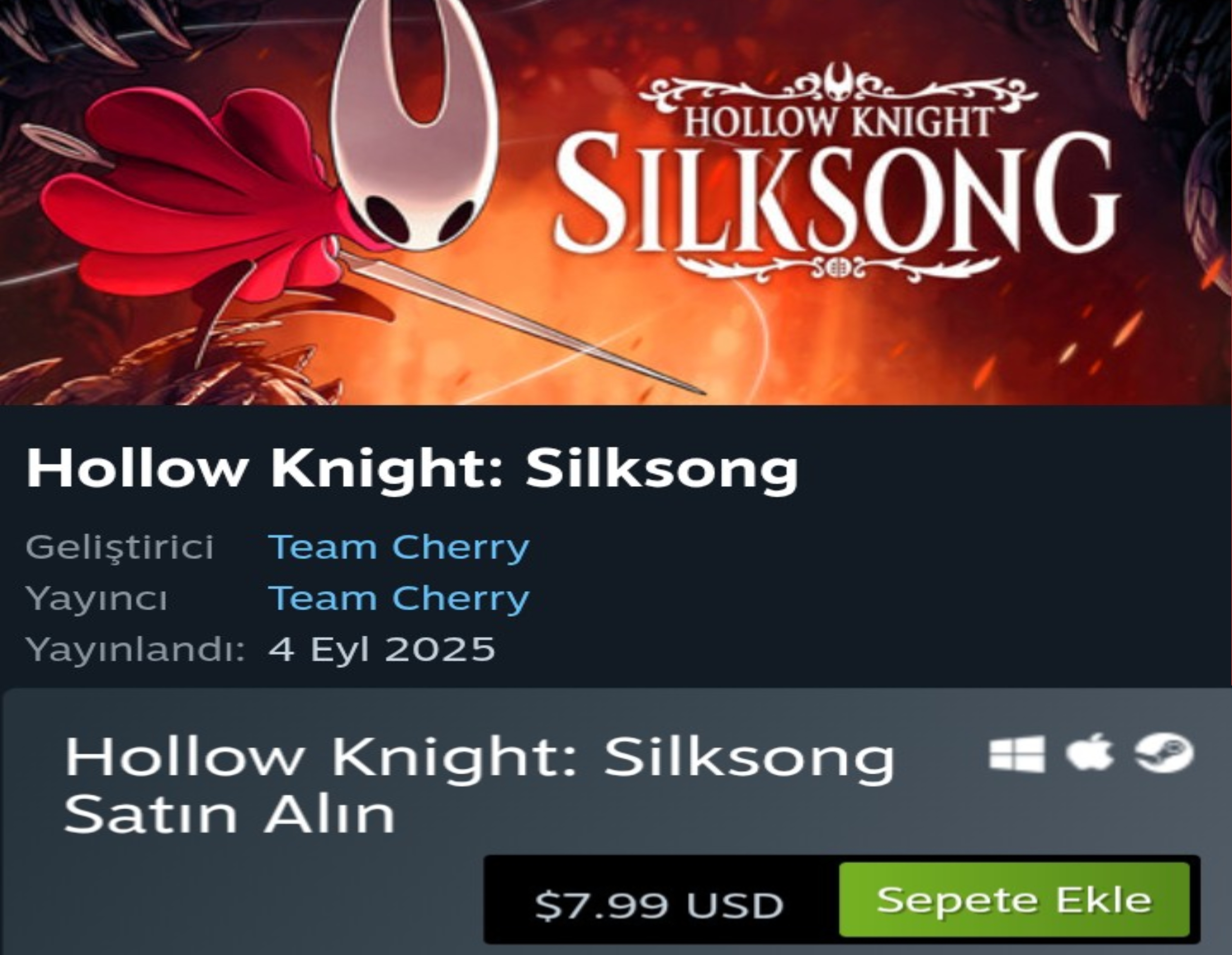The height and width of the screenshot is (955, 1232).
Task: Click the SteamOS platform icon
Action: point(1164,753)
